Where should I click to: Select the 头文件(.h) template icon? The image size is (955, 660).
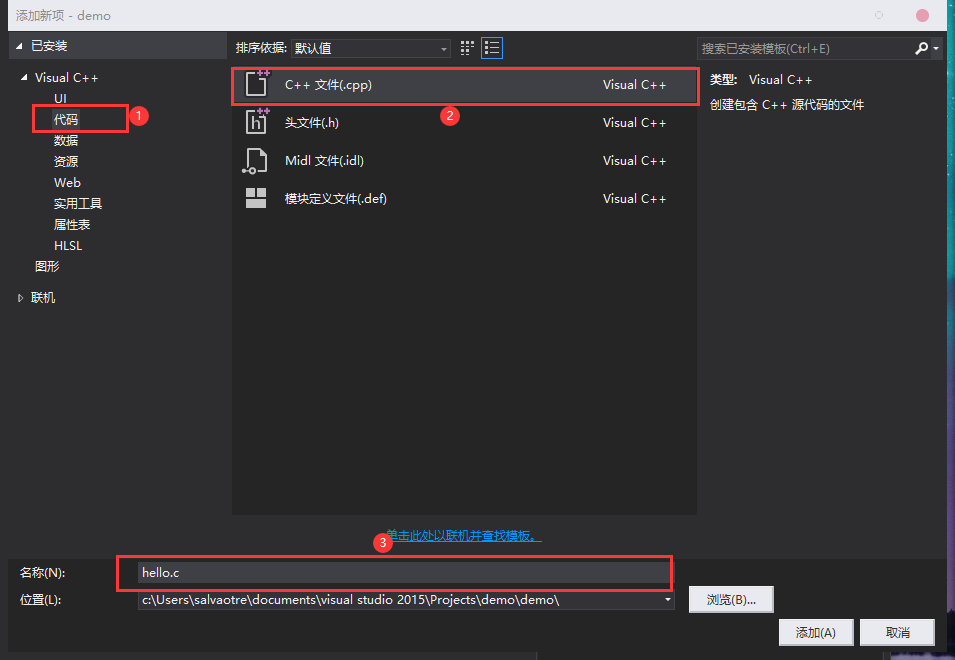257,122
